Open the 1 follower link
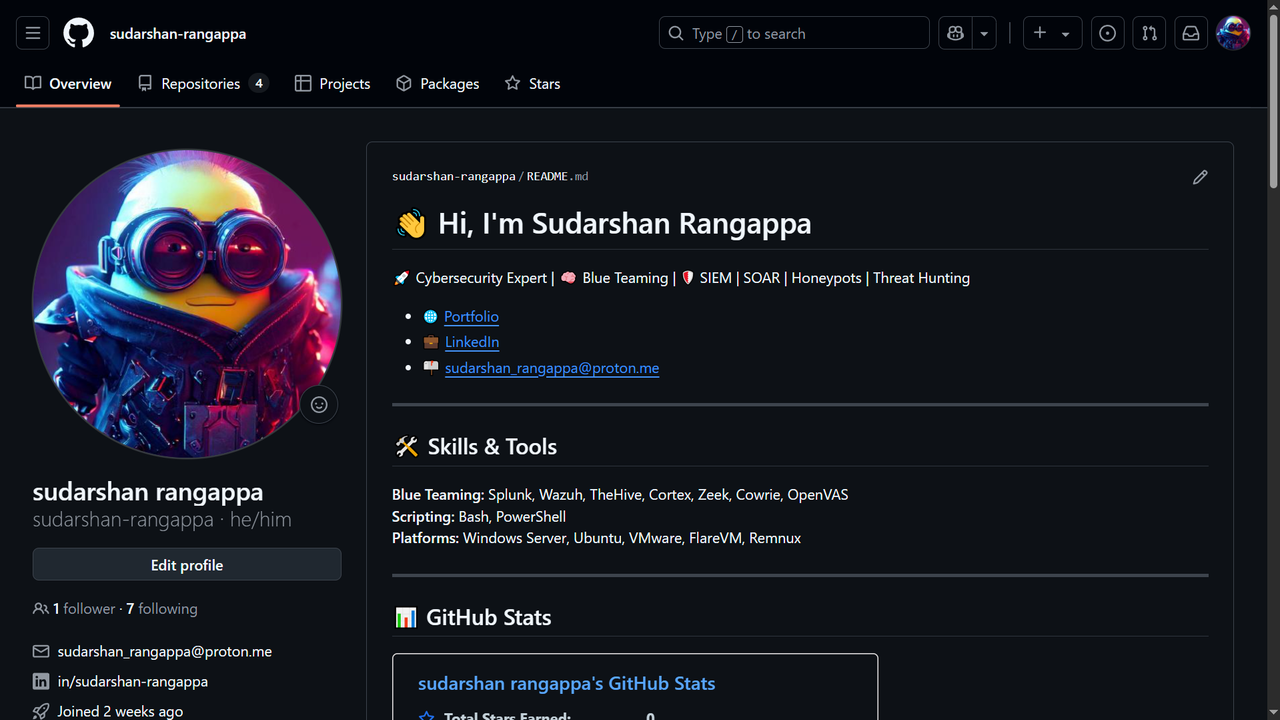This screenshot has height=720, width=1280. pyautogui.click(x=84, y=609)
